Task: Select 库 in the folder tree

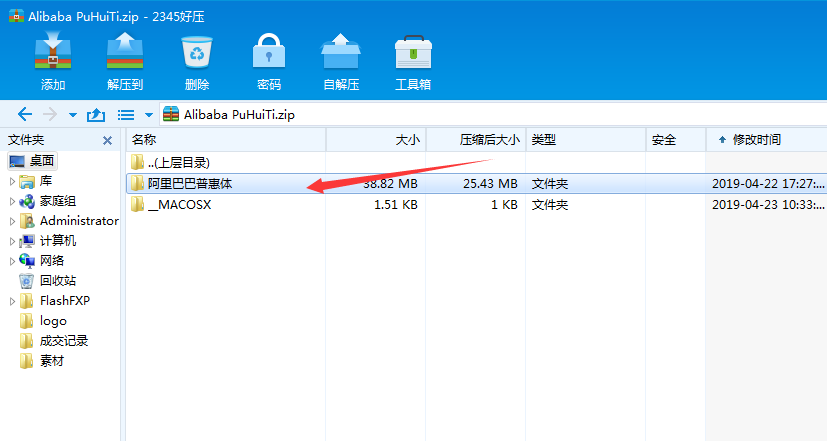Action: point(36,181)
